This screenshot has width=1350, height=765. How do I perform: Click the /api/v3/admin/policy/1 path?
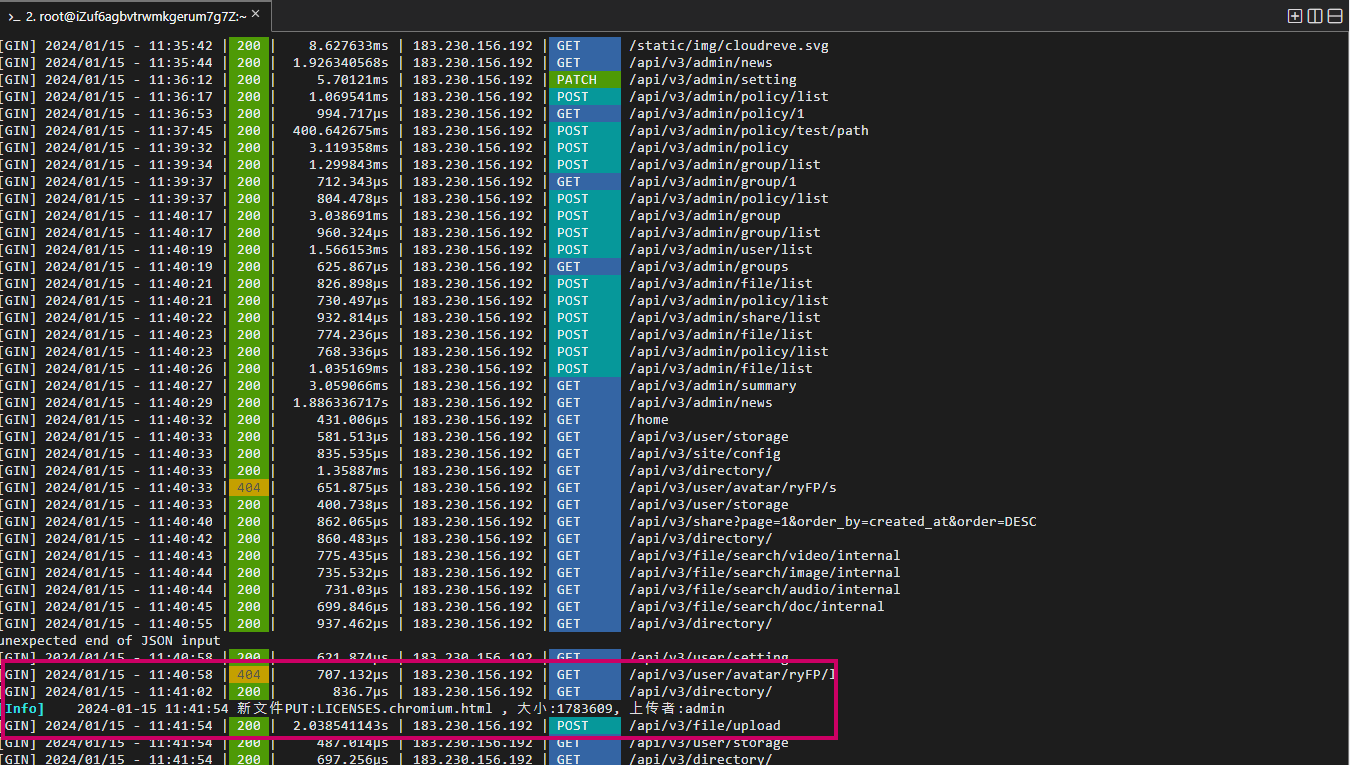click(717, 114)
